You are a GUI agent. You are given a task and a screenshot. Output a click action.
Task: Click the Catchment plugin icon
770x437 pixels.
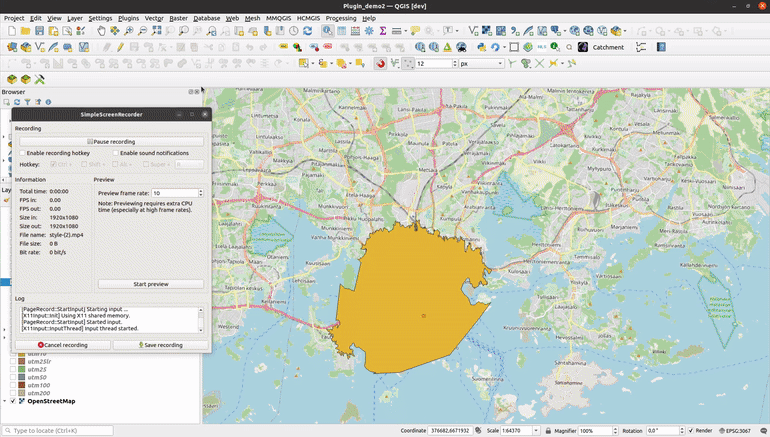pos(583,47)
